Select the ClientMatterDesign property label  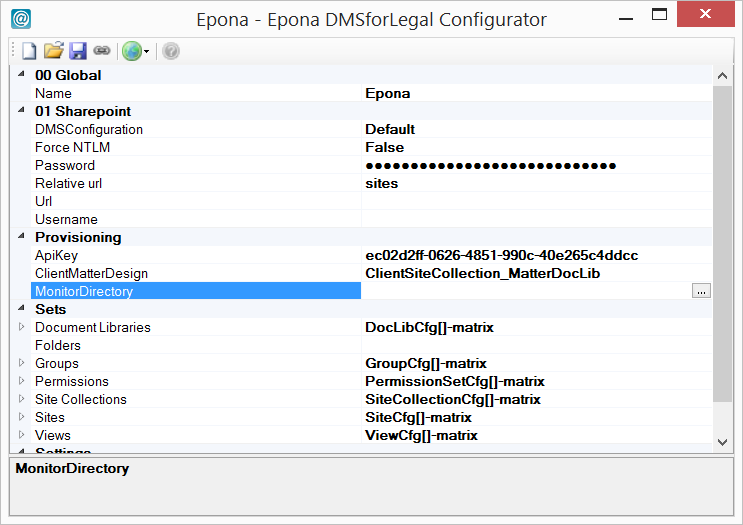(x=91, y=273)
